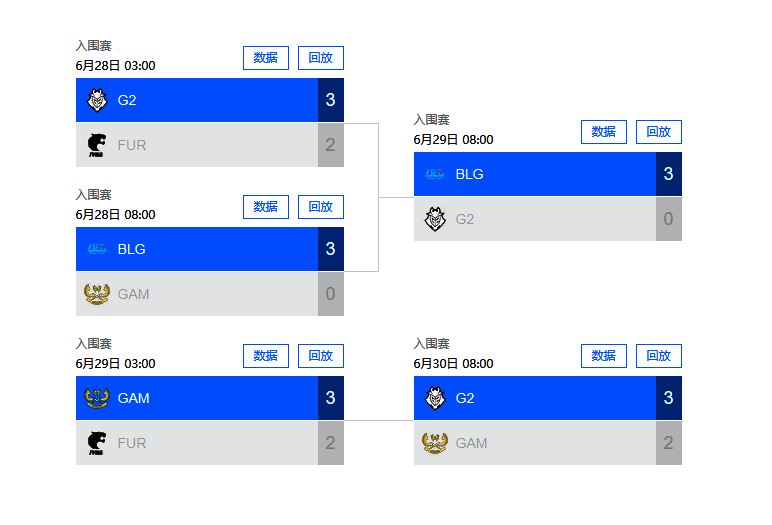This screenshot has height=525, width=772.
Task: Click BLG logo in the June 29 08:00 match
Action: point(435,174)
